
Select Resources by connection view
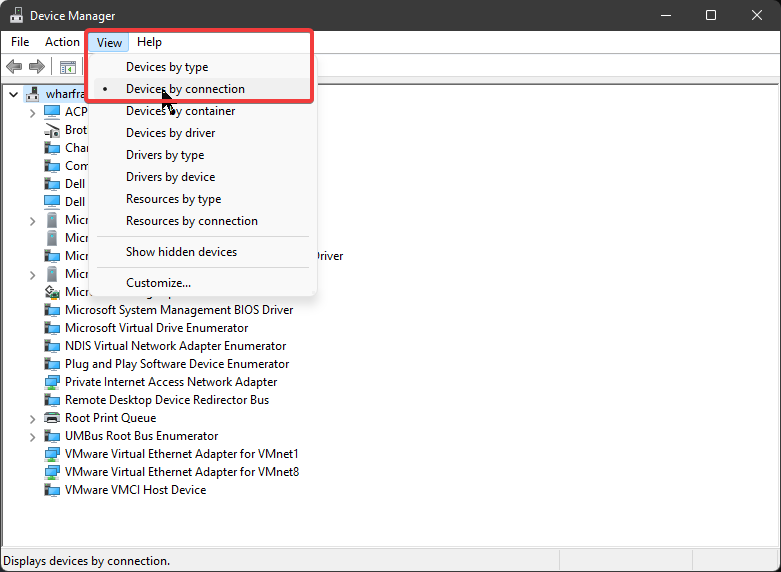(203, 221)
